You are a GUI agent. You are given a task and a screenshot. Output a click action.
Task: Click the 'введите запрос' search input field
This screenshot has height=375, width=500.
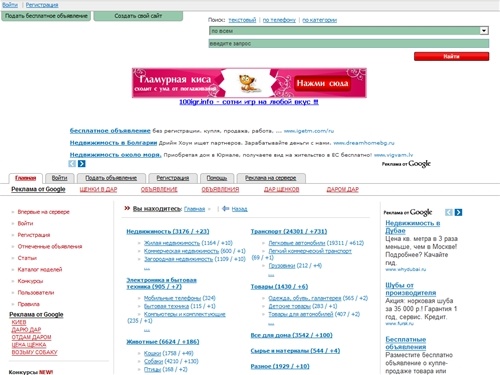point(349,43)
